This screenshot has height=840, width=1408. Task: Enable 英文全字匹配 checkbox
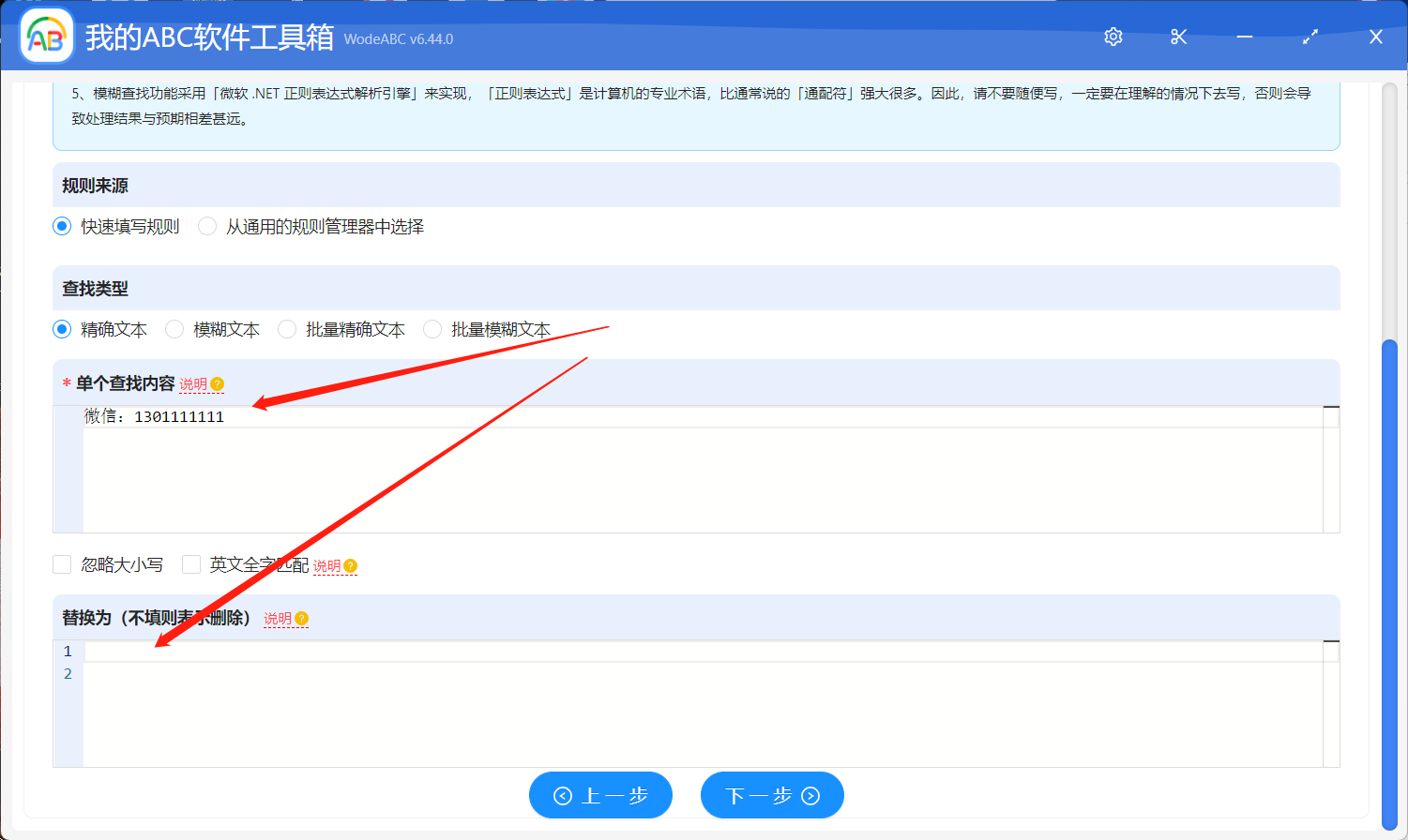point(191,564)
